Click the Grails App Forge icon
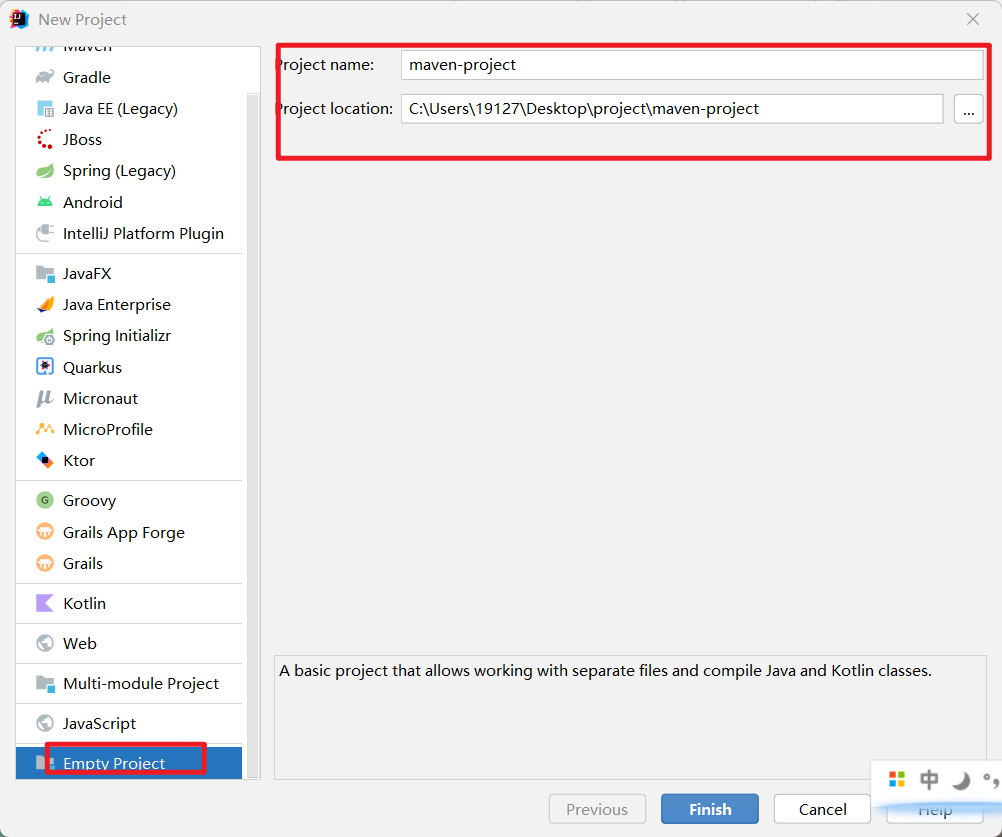 click(45, 532)
